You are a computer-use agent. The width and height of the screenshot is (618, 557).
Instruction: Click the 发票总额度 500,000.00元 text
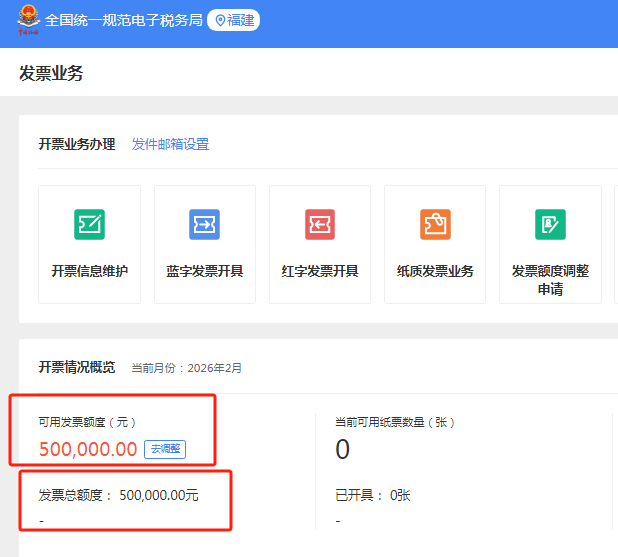coord(118,495)
